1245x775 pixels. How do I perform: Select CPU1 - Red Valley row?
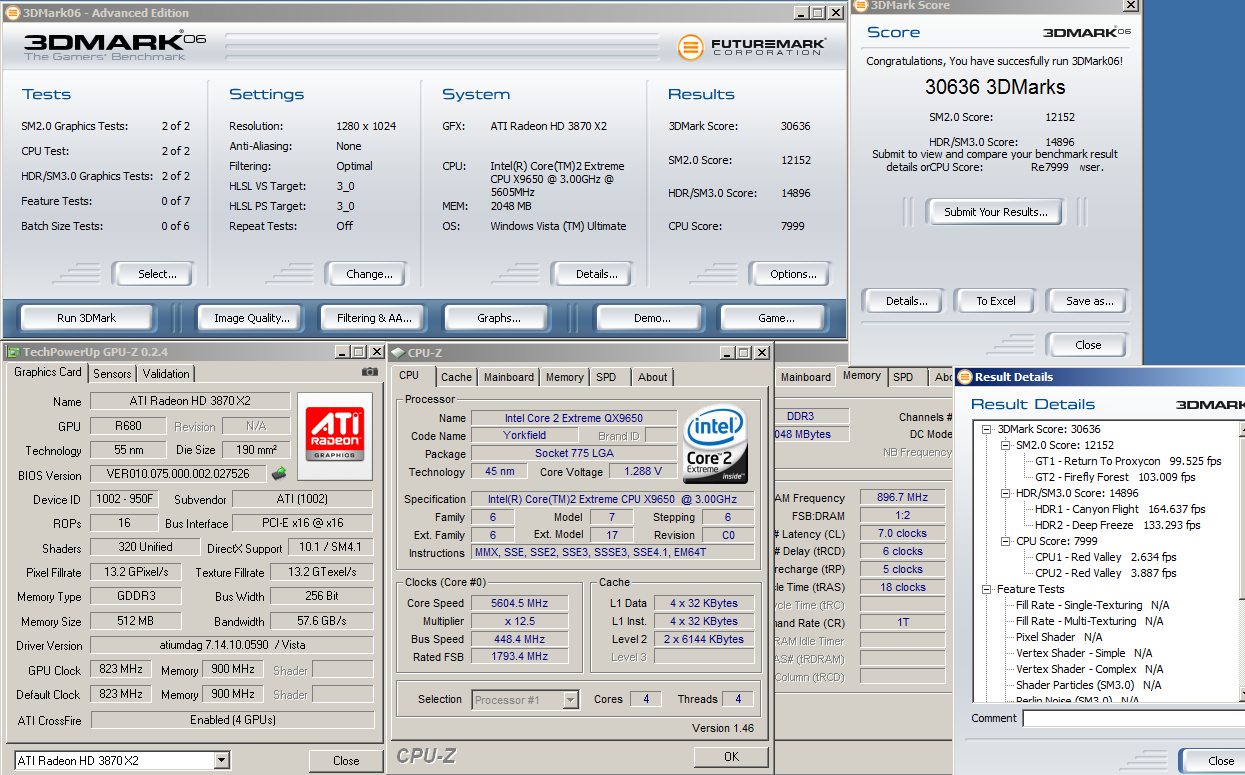click(1105, 557)
